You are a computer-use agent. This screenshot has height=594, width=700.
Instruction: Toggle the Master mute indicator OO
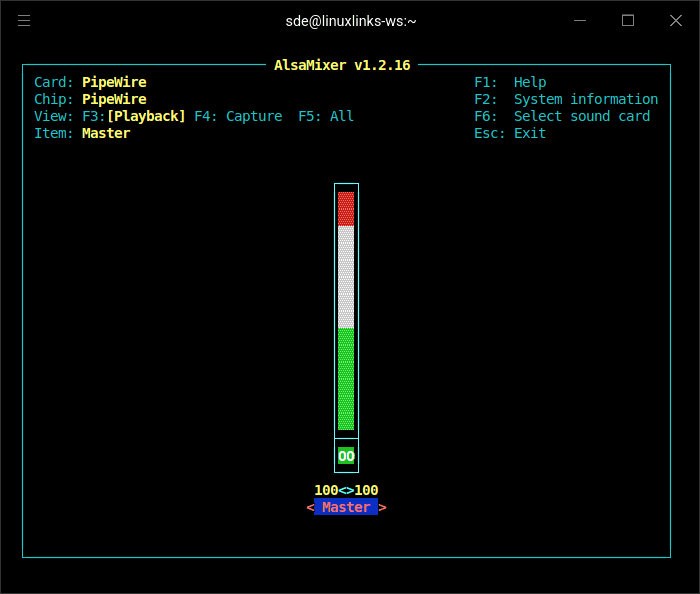[346, 456]
